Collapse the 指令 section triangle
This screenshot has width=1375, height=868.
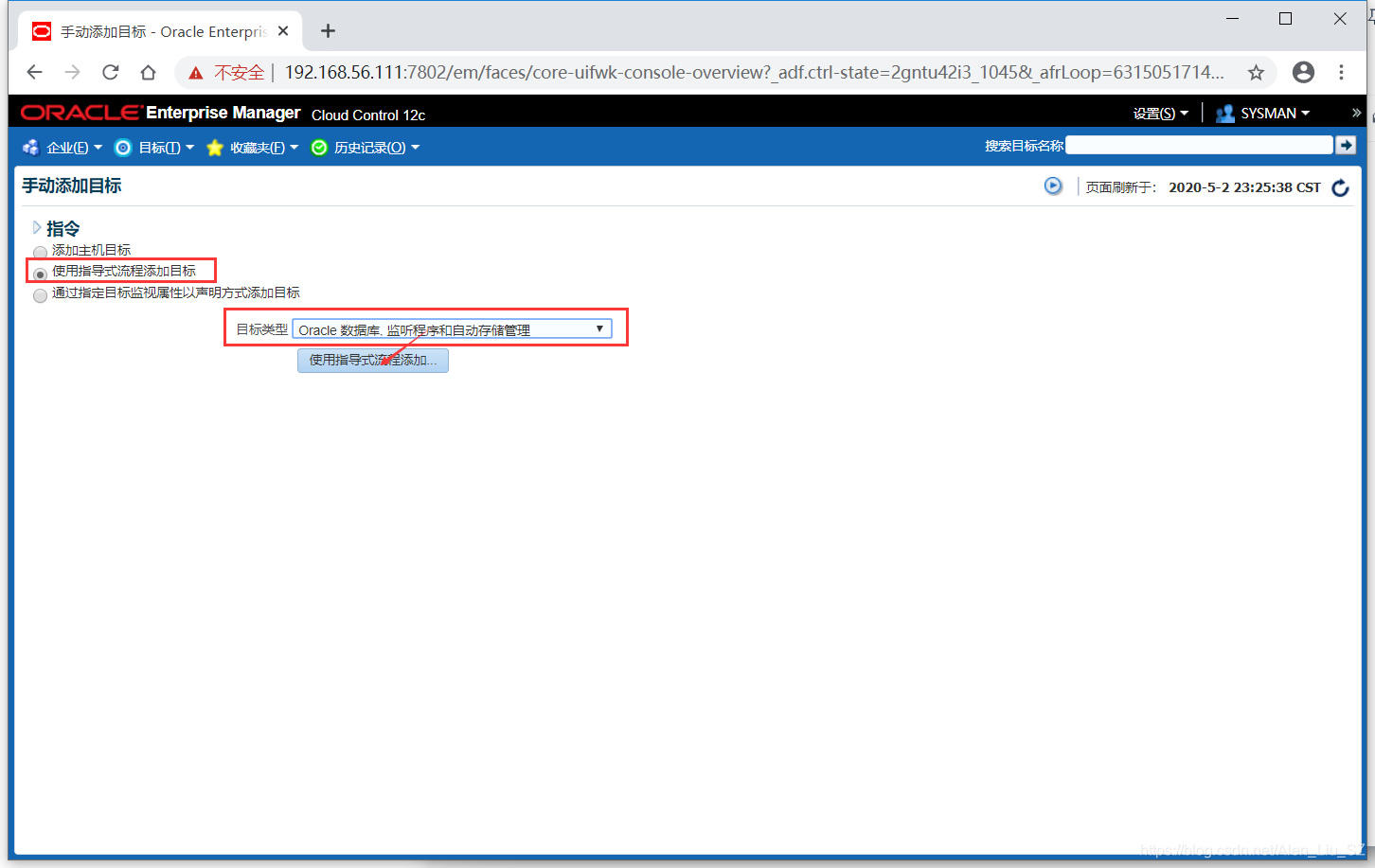tap(37, 228)
